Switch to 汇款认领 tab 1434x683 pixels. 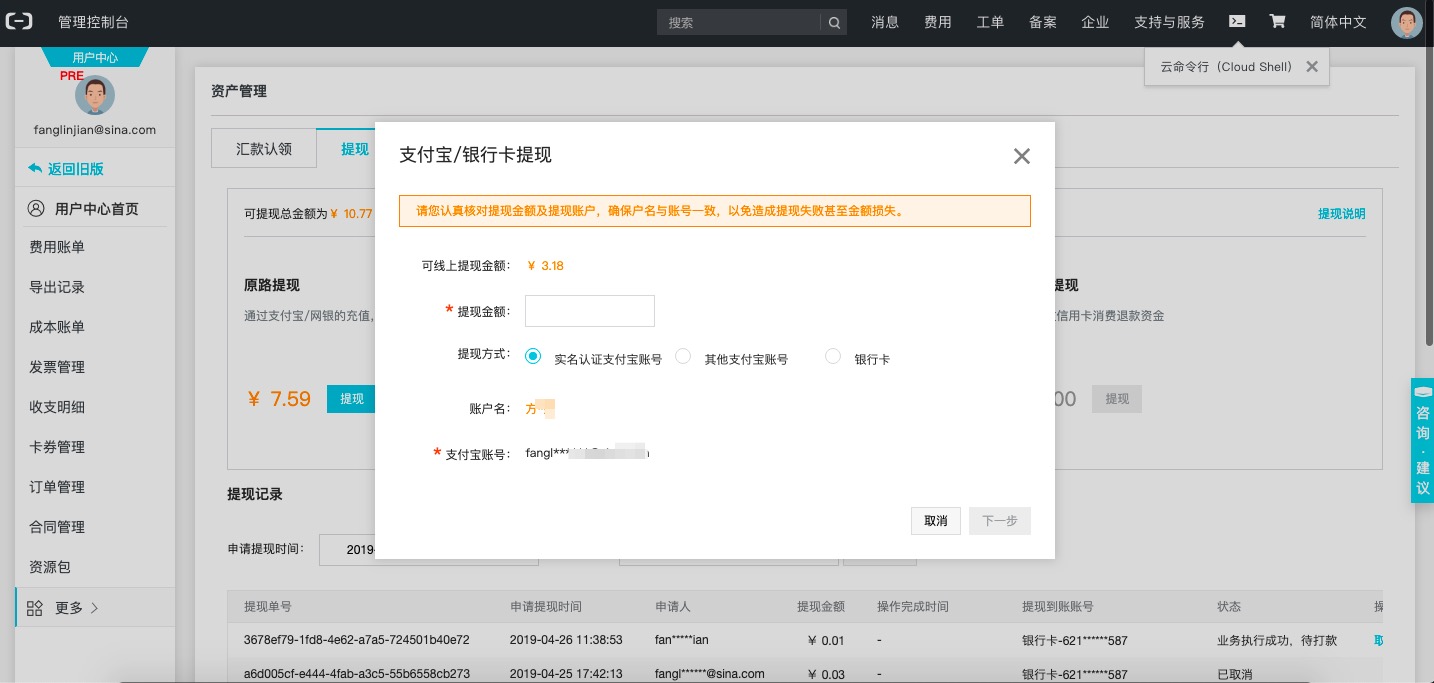click(x=264, y=148)
